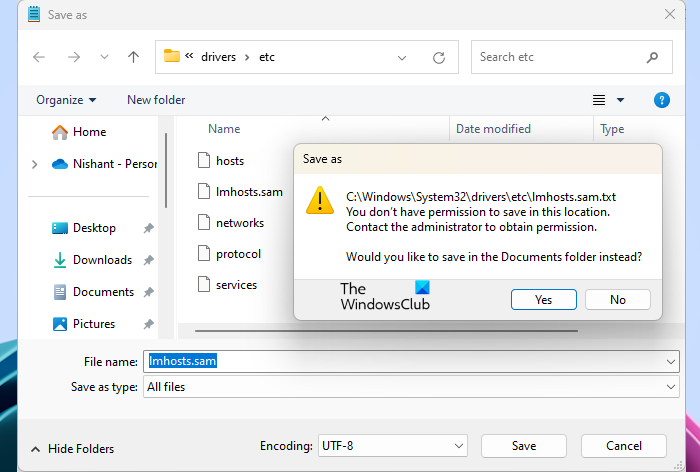Select the hosts file

tap(230, 161)
